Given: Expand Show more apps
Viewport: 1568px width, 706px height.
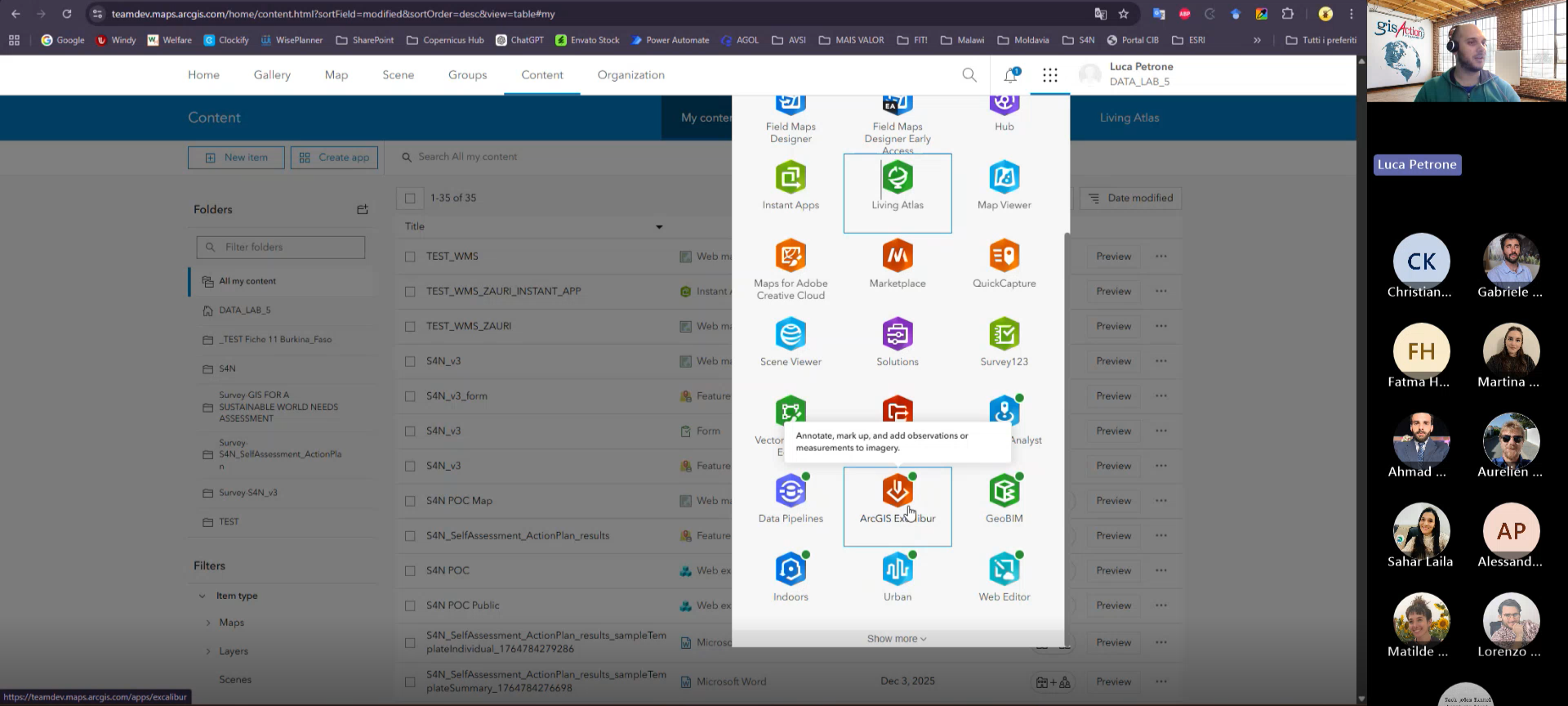Looking at the screenshot, I should tap(897, 639).
